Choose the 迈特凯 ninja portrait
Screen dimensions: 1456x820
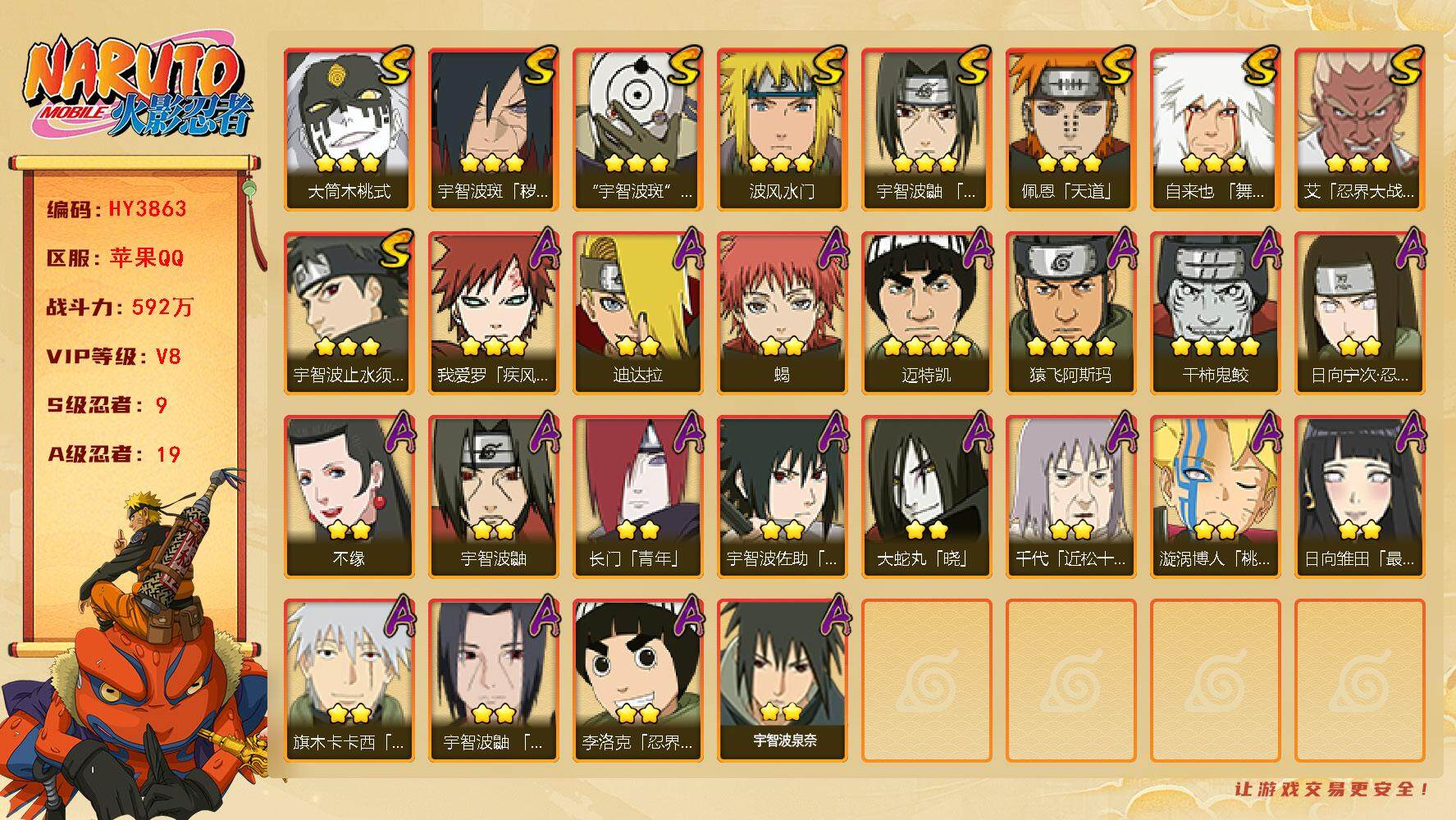(926, 312)
